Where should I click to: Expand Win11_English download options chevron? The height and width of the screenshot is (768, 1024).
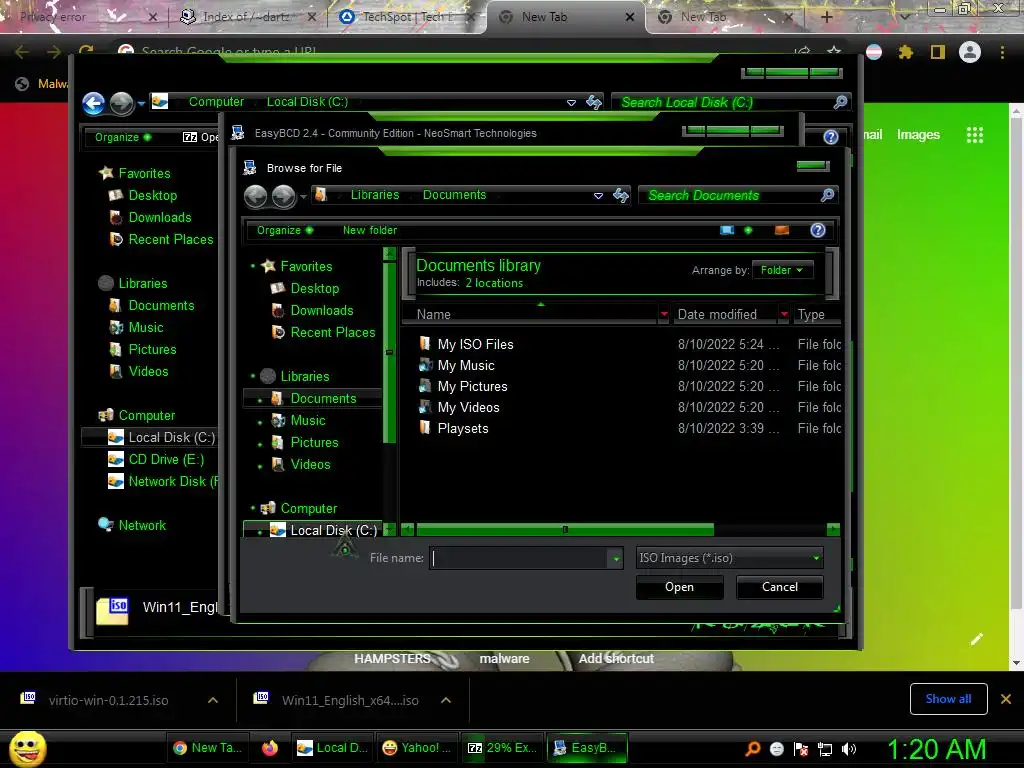pyautogui.click(x=446, y=700)
